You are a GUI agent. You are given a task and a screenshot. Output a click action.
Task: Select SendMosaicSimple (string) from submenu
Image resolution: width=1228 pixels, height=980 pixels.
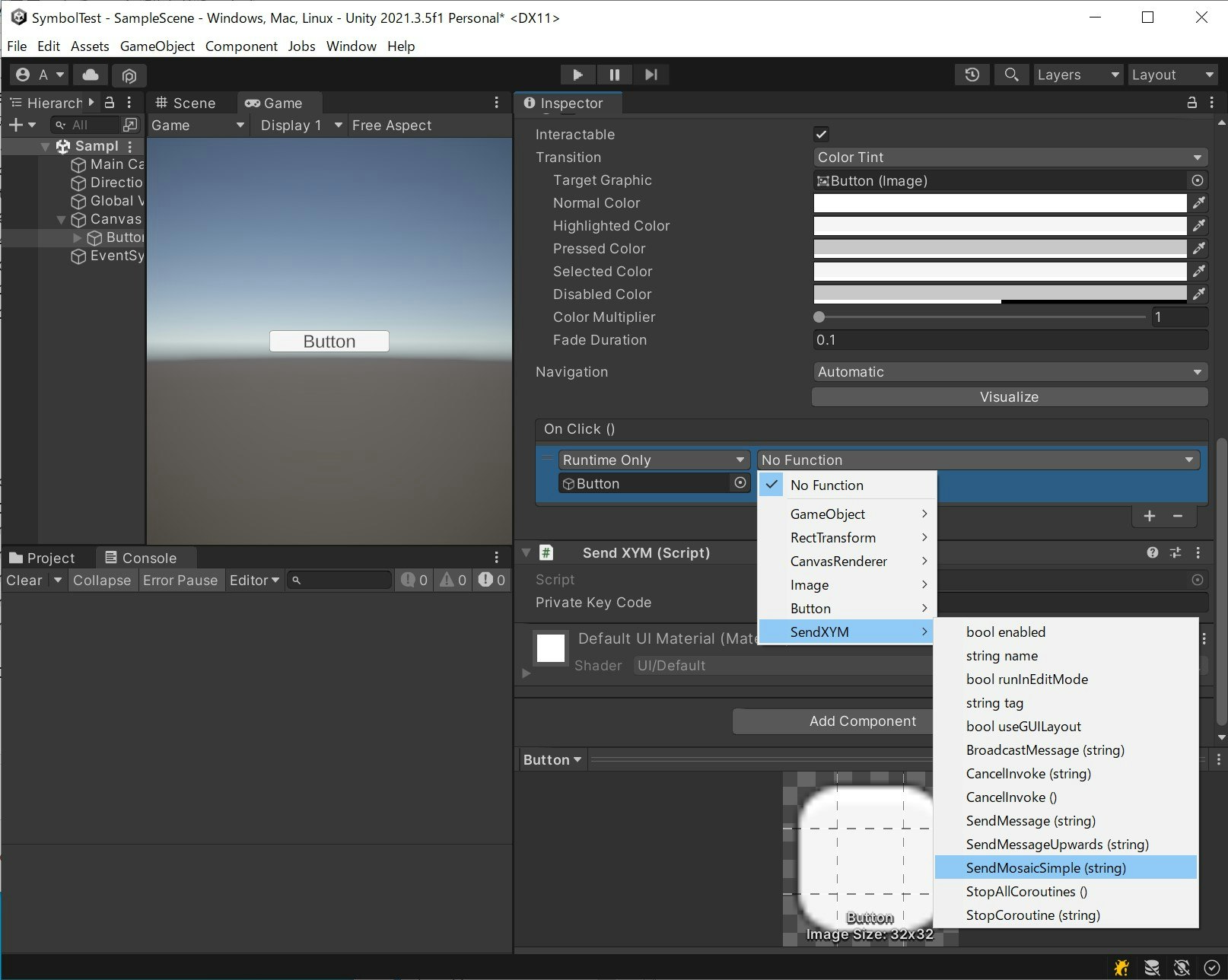tap(1045, 868)
